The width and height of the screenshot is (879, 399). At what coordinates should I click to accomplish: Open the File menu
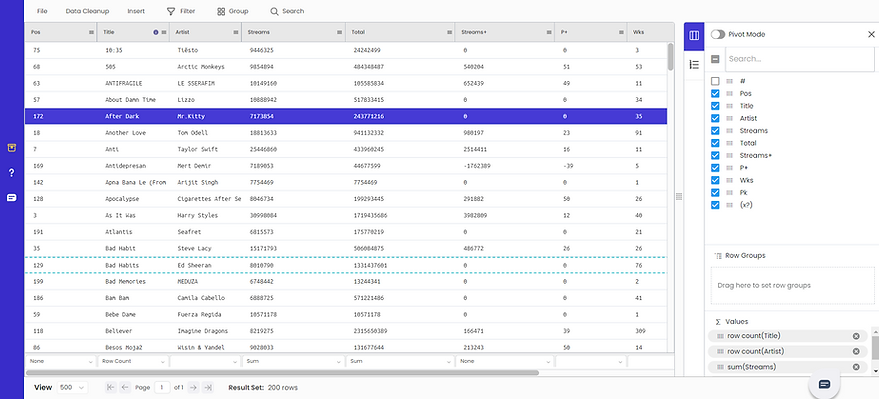(x=42, y=11)
